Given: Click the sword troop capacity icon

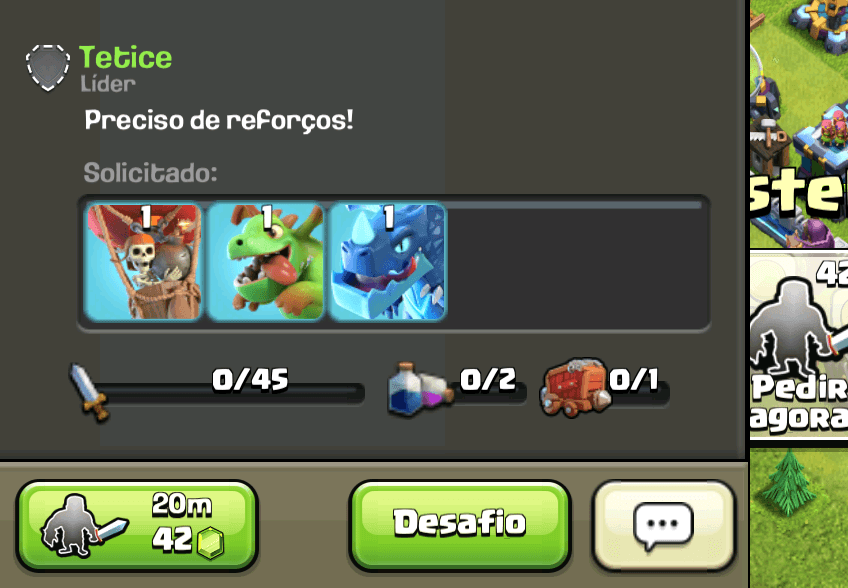Looking at the screenshot, I should pyautogui.click(x=90, y=392).
